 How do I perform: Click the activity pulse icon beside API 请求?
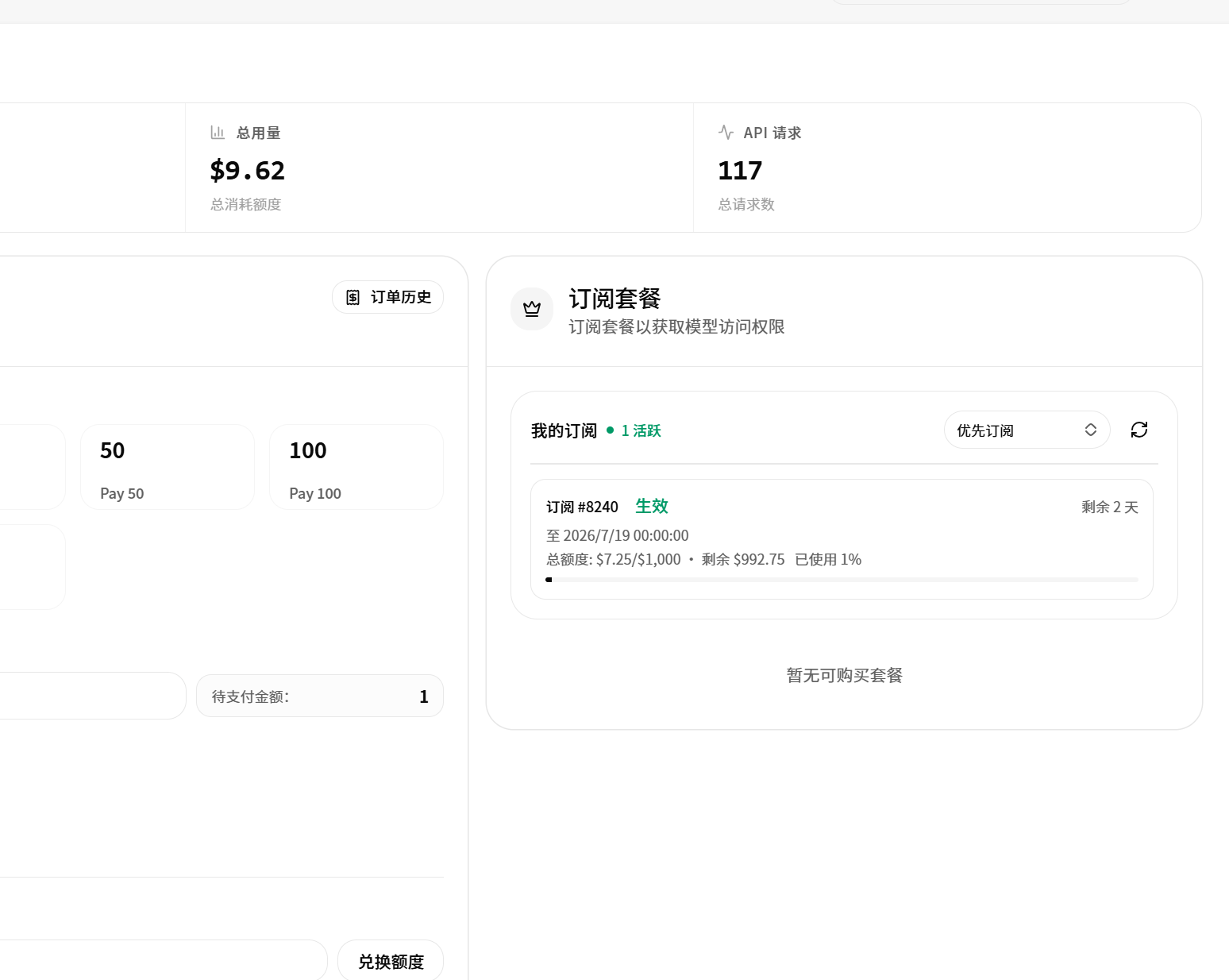726,133
